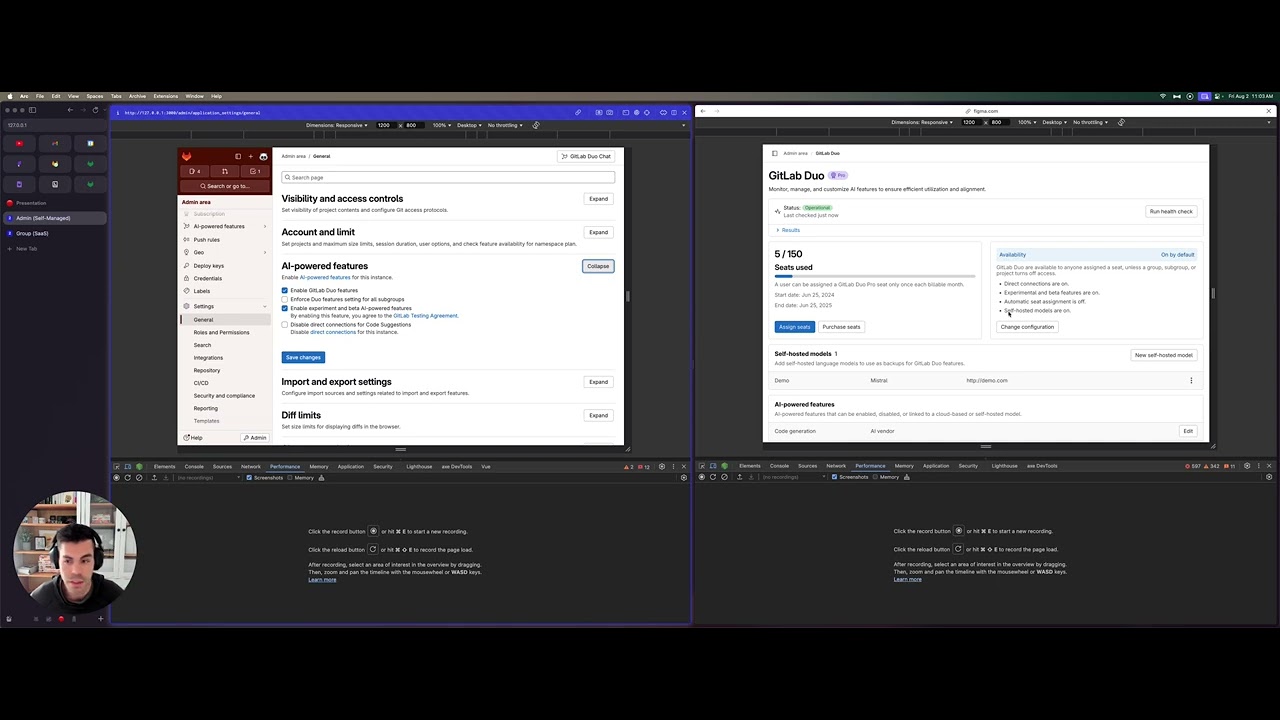
Task: Toggle Memory checkbox in right Performance panel
Action: [876, 477]
